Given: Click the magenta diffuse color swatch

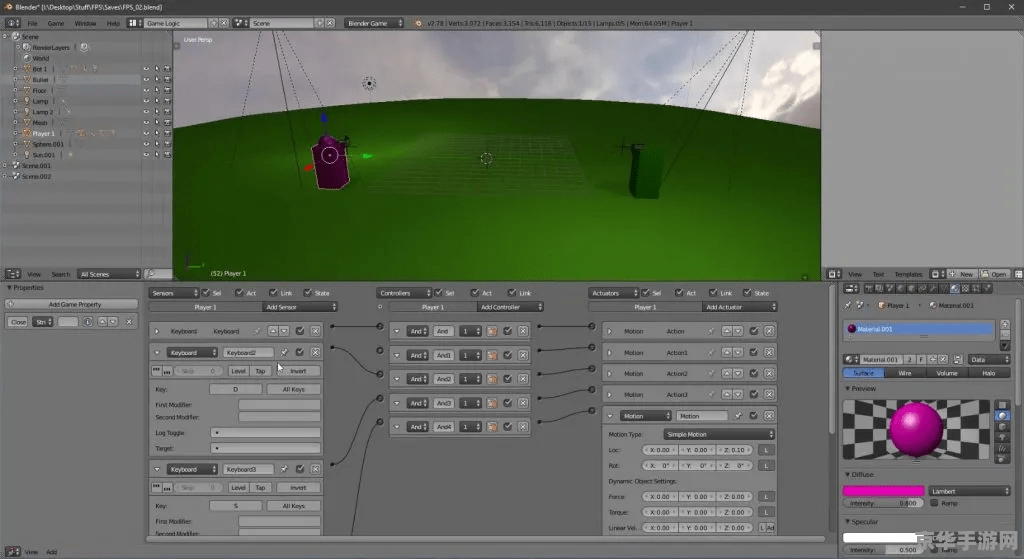Looking at the screenshot, I should click(x=884, y=491).
